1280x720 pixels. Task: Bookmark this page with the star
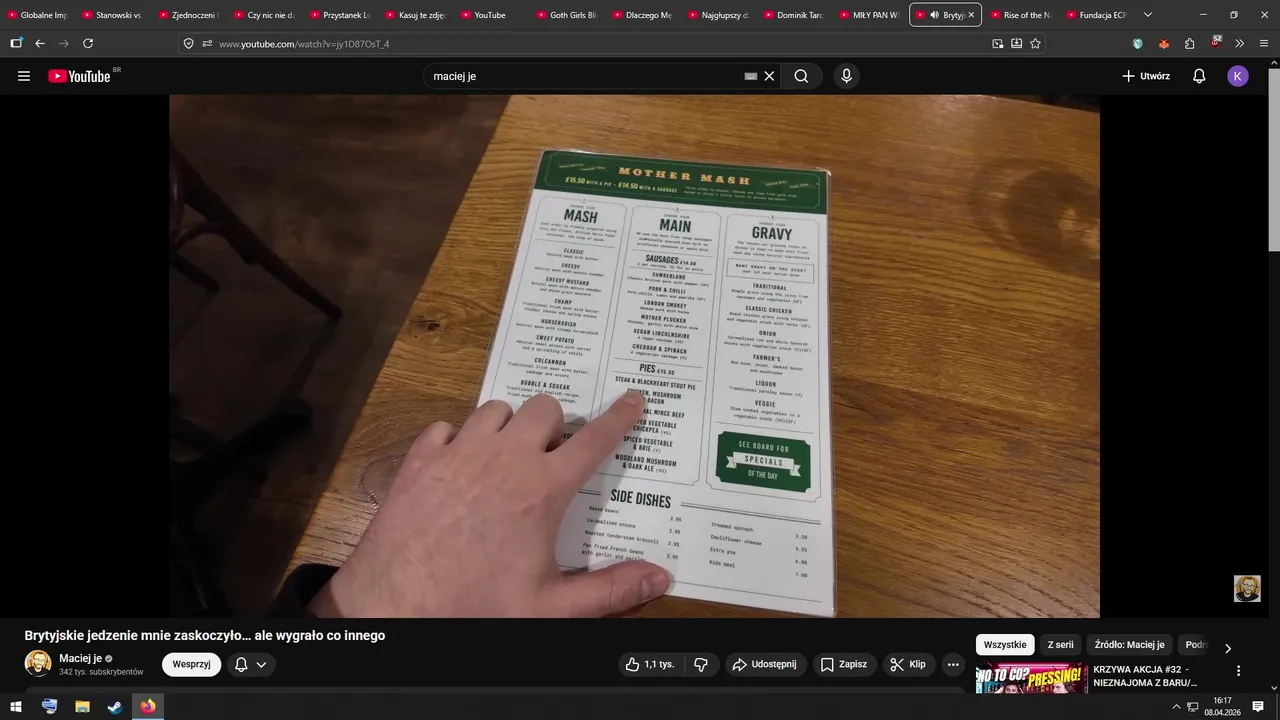point(1035,43)
